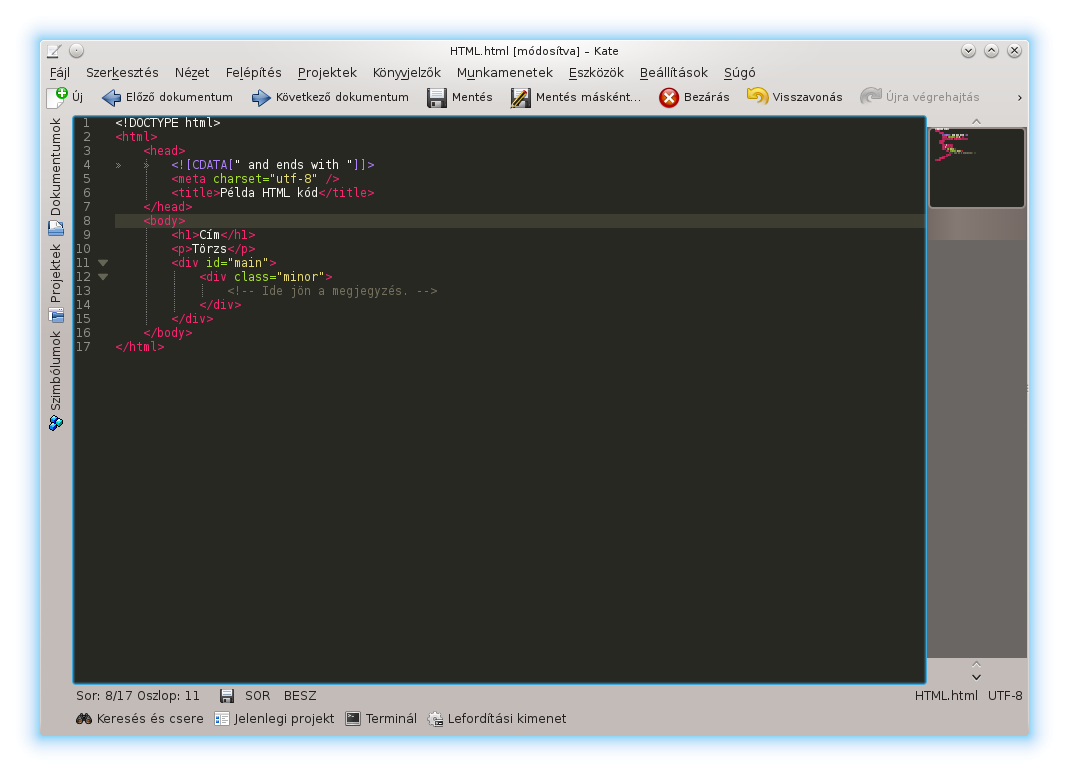Toggle the SOR line mode indicator
Image resolution: width=1069 pixels, height=776 pixels.
[258, 696]
